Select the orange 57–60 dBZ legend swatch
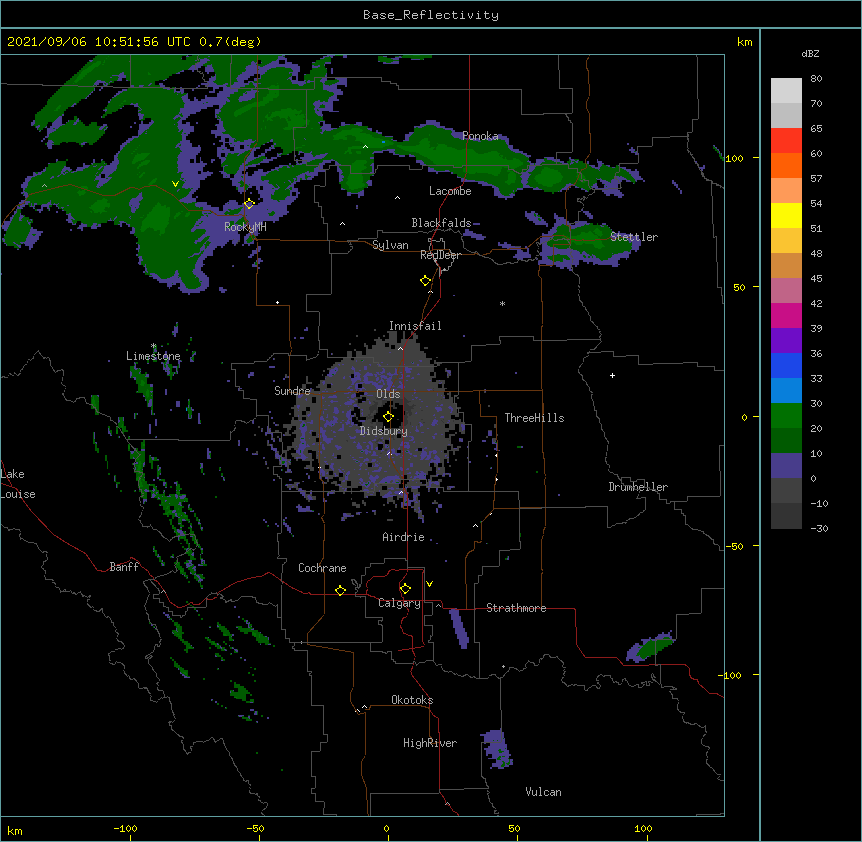Viewport: 862px width, 842px height. [x=786, y=165]
